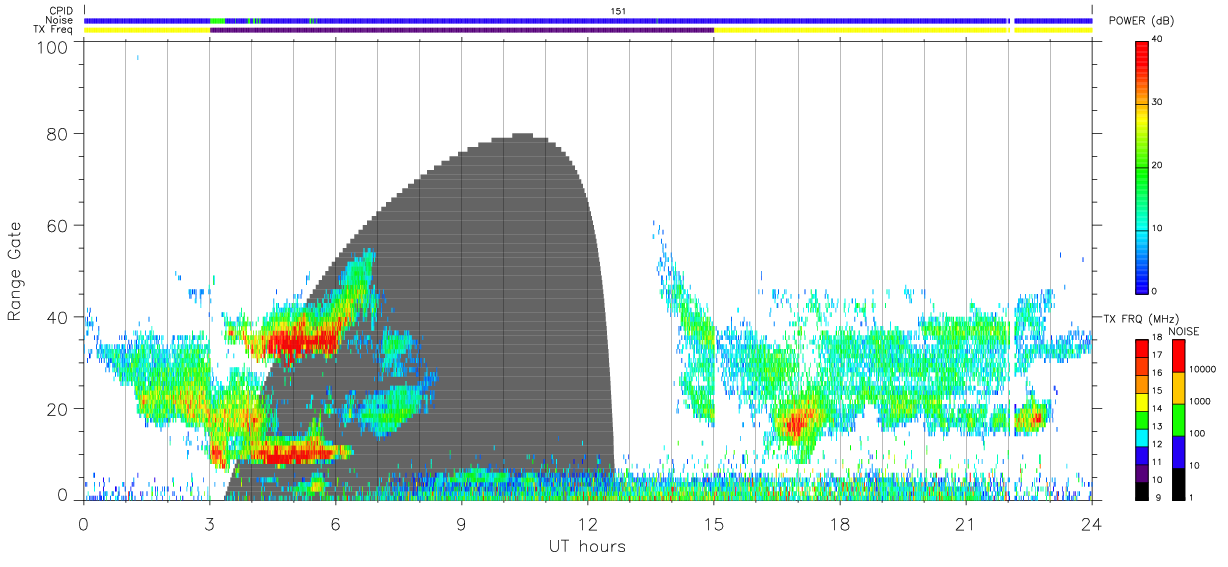
Task: Click tick 60 on Range Gate axis
Action: 55,225
